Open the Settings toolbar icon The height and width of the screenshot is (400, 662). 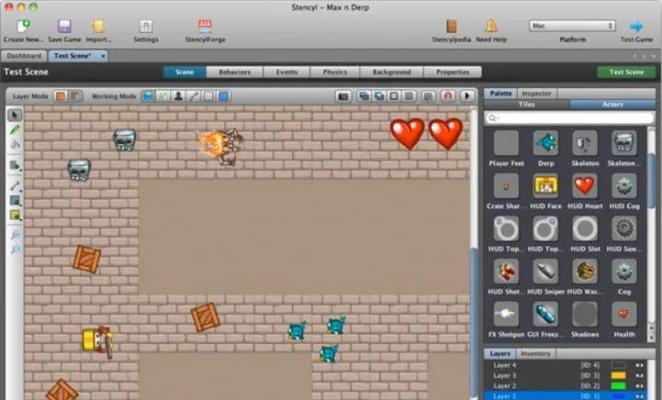point(146,26)
